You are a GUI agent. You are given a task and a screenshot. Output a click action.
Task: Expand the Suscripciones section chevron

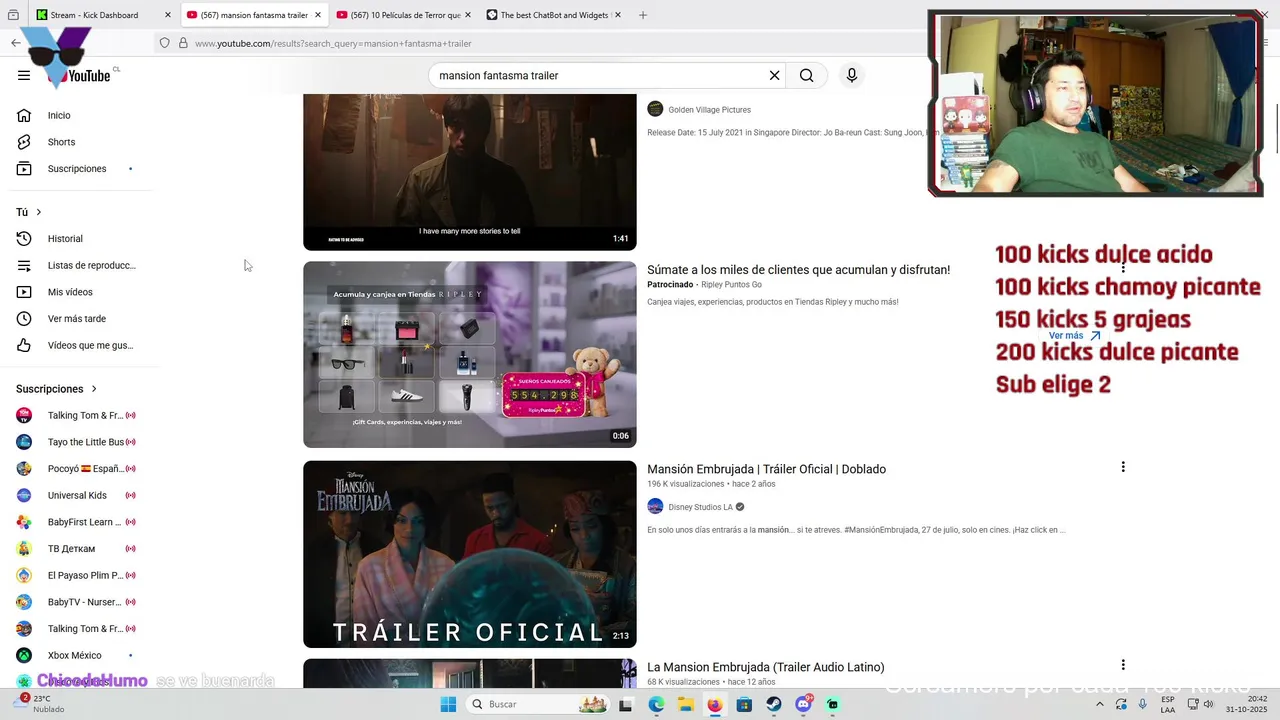click(x=94, y=389)
